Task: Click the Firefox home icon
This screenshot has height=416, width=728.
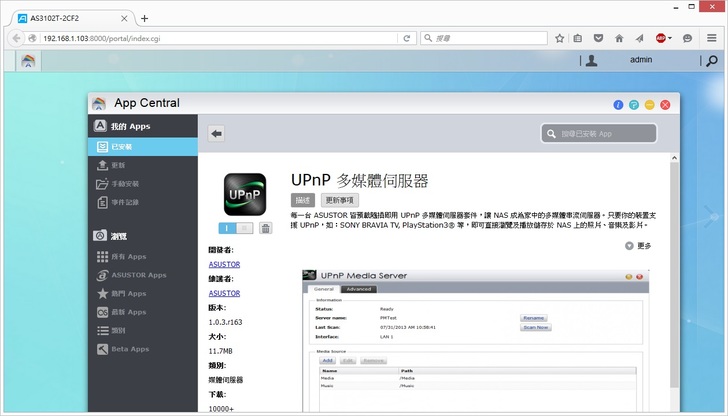Action: [619, 38]
